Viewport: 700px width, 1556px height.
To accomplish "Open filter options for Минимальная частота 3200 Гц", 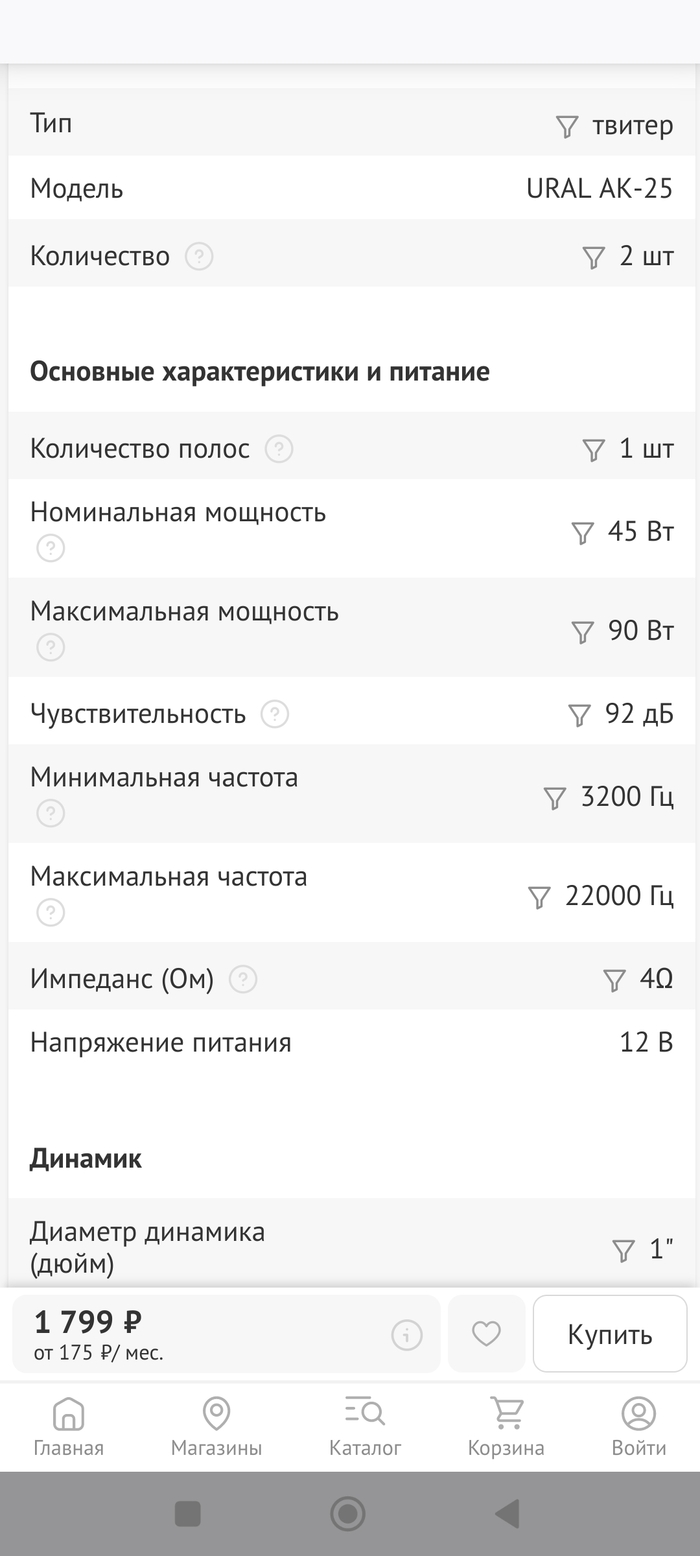I will click(x=553, y=796).
